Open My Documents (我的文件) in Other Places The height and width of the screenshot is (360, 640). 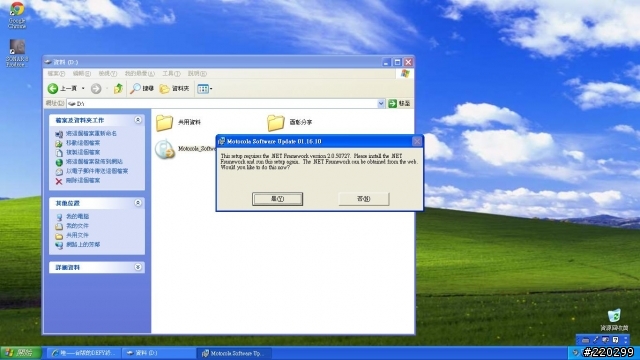(x=78, y=226)
